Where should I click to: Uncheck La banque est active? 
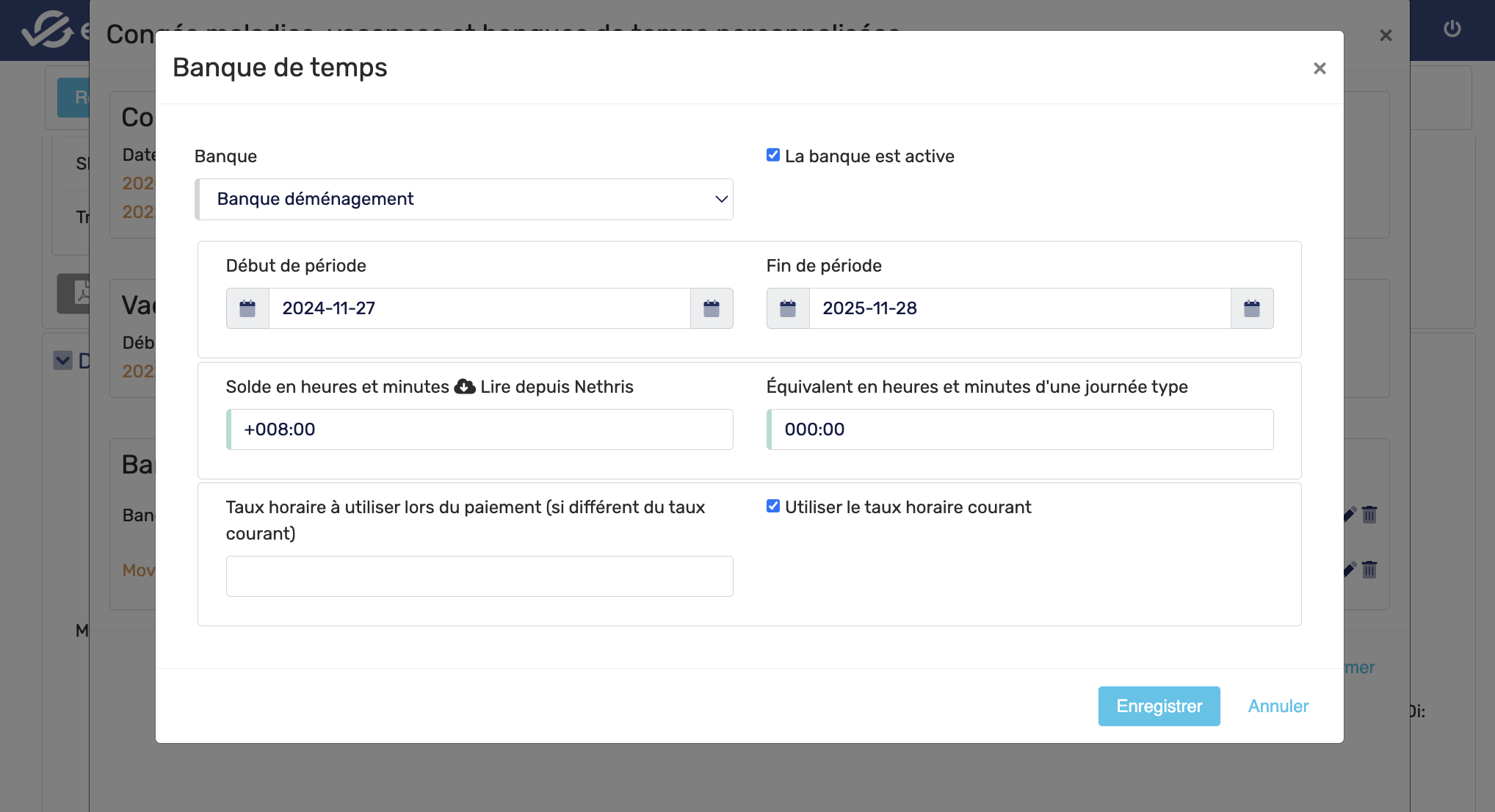coord(773,155)
